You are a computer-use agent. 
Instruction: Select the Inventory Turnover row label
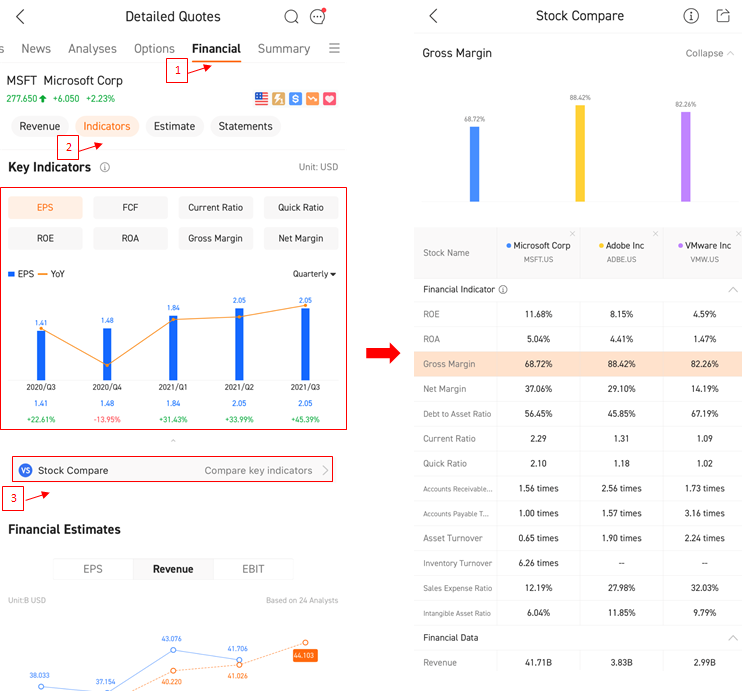tap(457, 563)
